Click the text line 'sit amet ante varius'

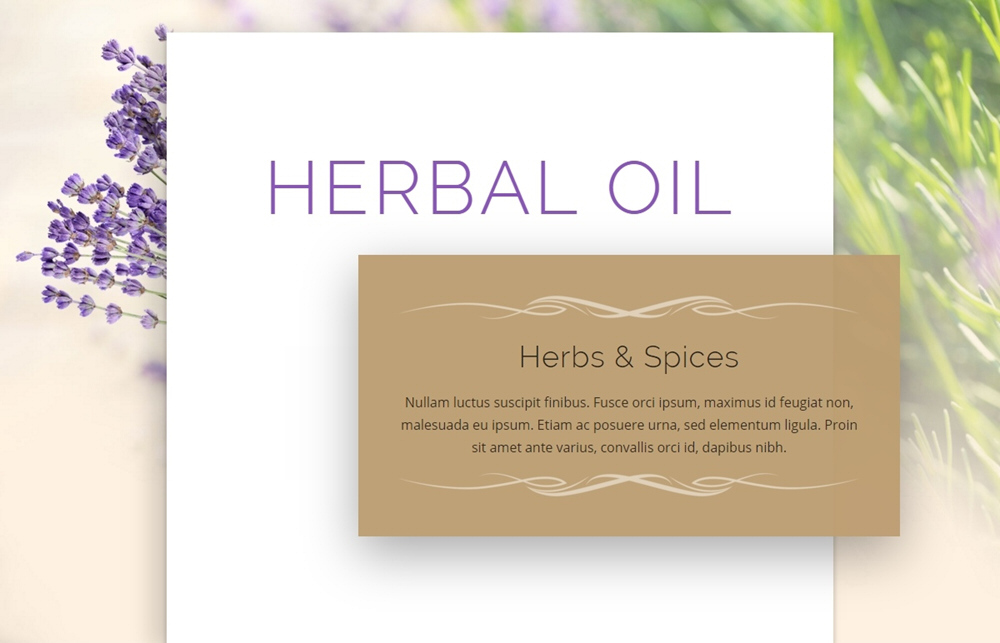pos(629,447)
